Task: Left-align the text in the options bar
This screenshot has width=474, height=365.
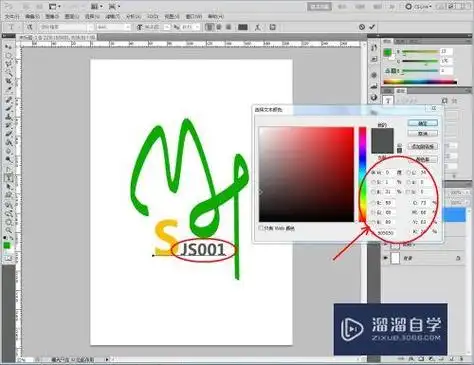Action: click(209, 27)
